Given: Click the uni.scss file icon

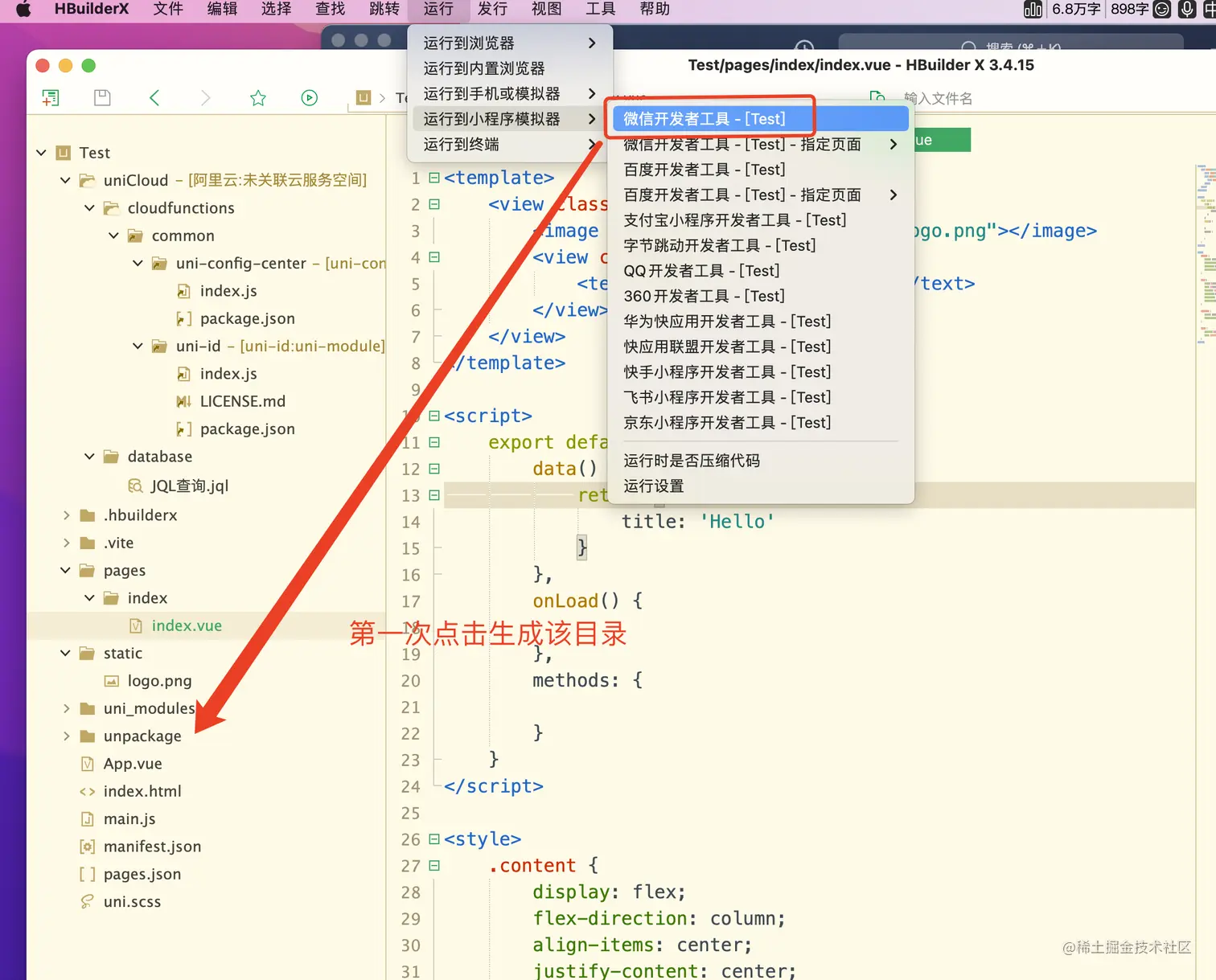Looking at the screenshot, I should [88, 902].
